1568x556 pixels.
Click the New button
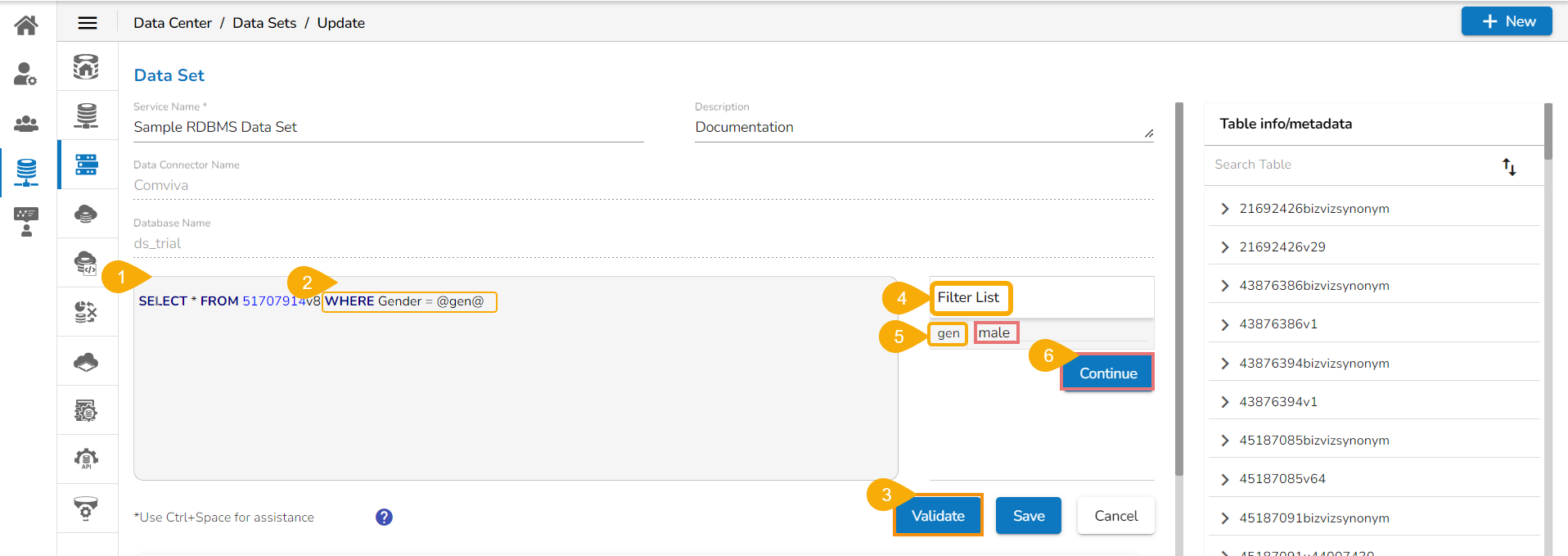pos(1507,21)
